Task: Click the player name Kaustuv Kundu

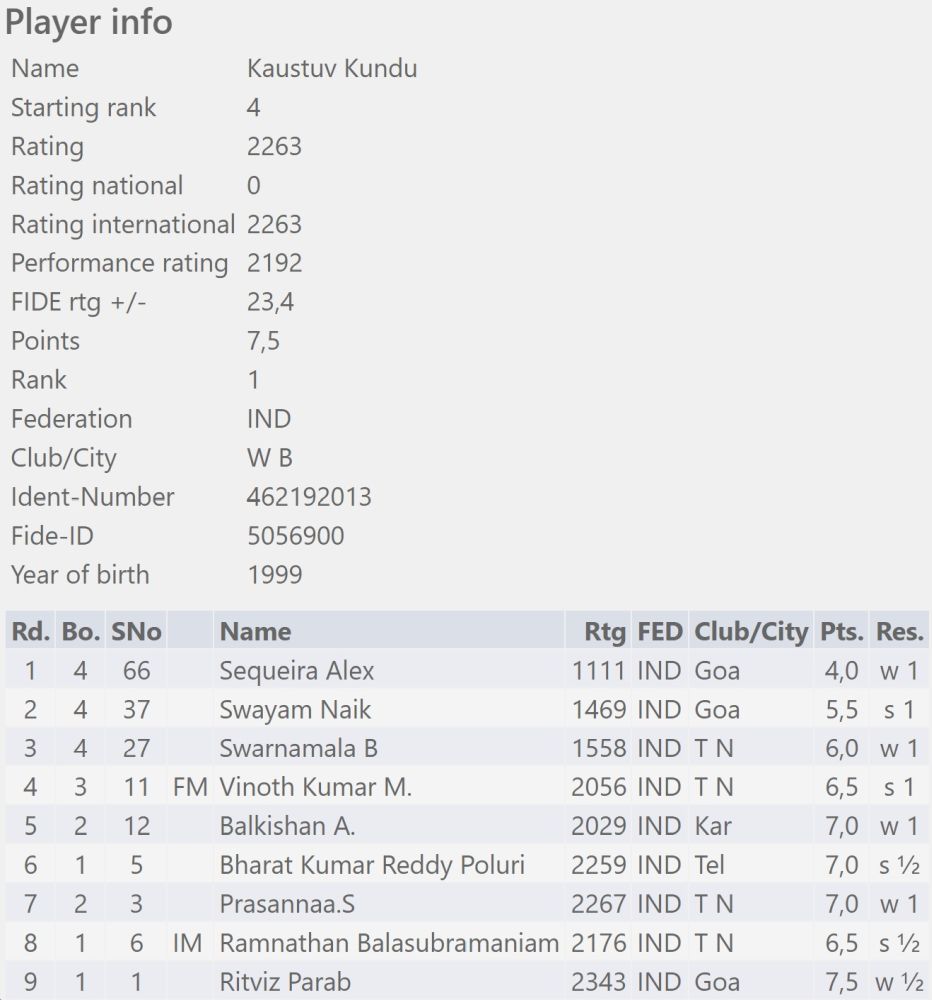Action: [332, 69]
